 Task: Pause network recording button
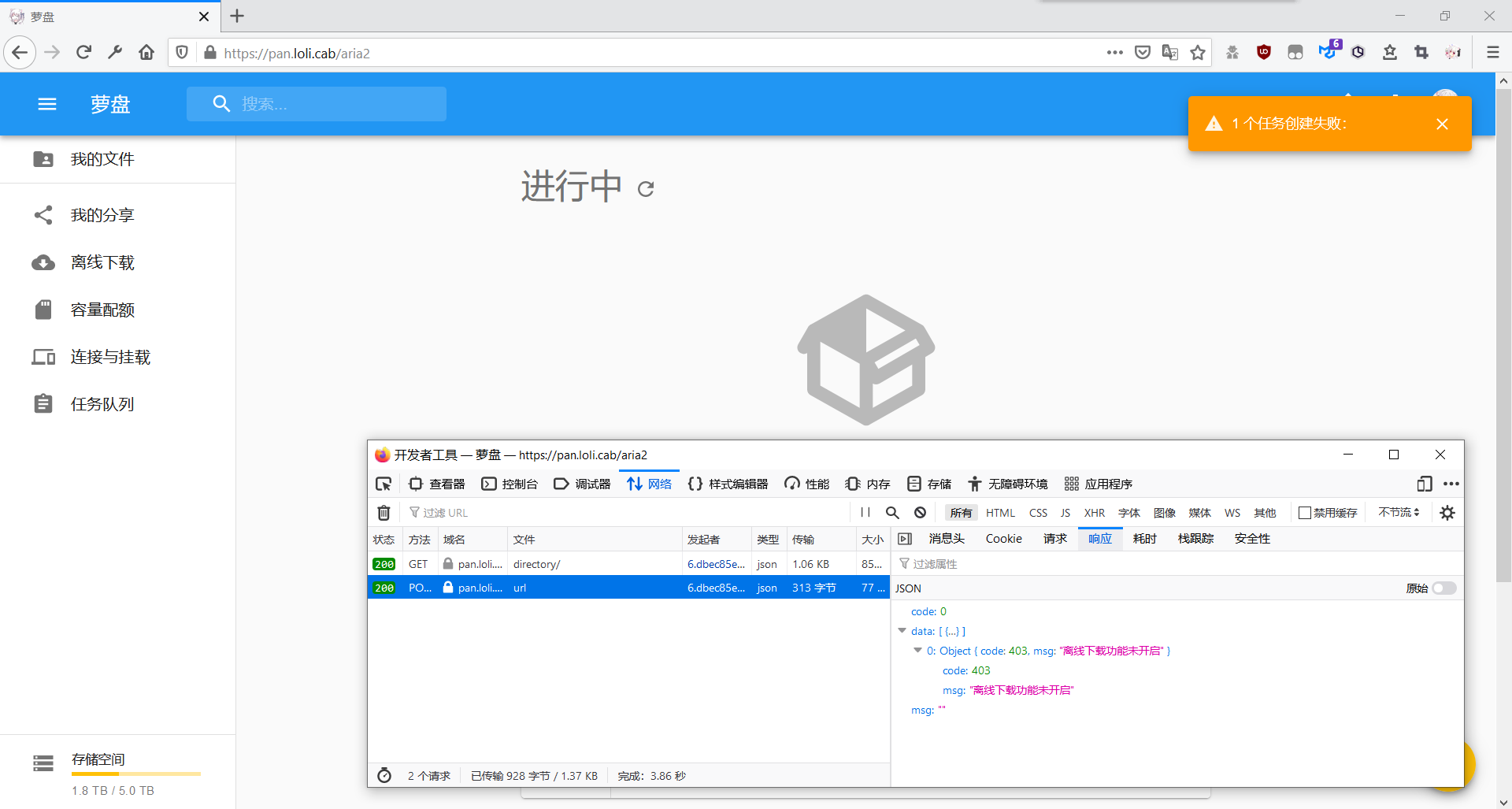865,513
